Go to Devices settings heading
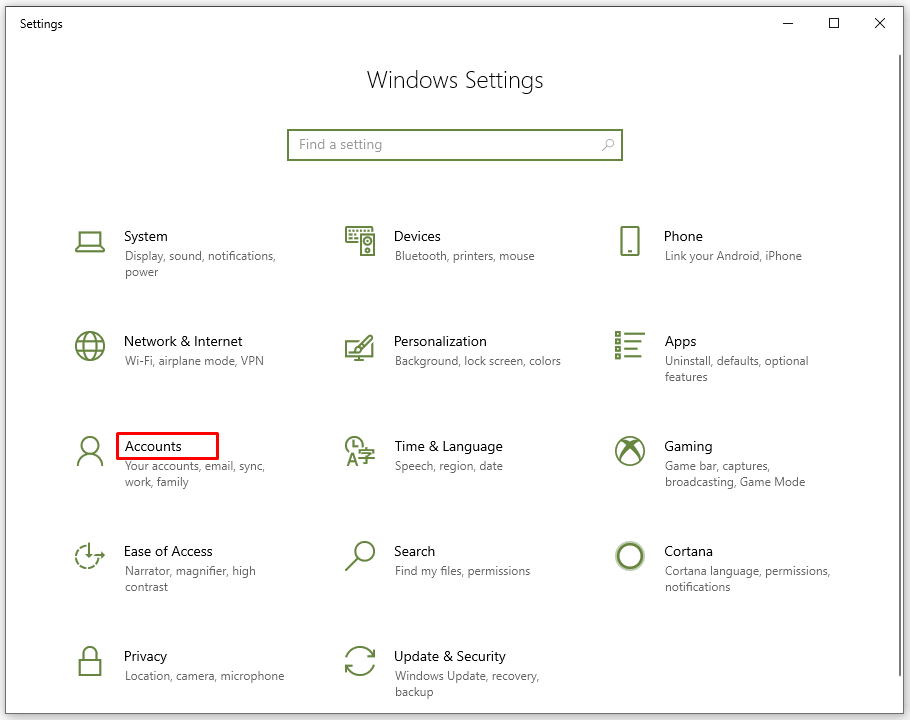The width and height of the screenshot is (910, 720). 417,236
